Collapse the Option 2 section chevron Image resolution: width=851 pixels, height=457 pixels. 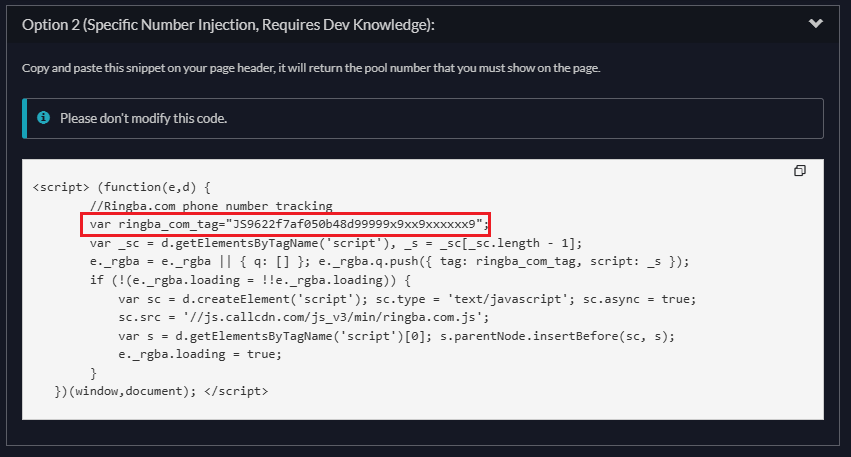(x=815, y=23)
